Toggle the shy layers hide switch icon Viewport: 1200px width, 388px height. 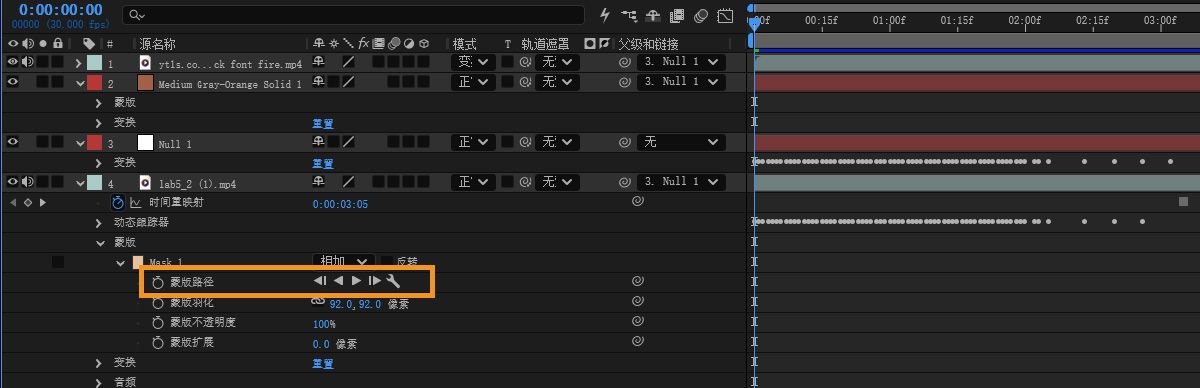coord(654,15)
